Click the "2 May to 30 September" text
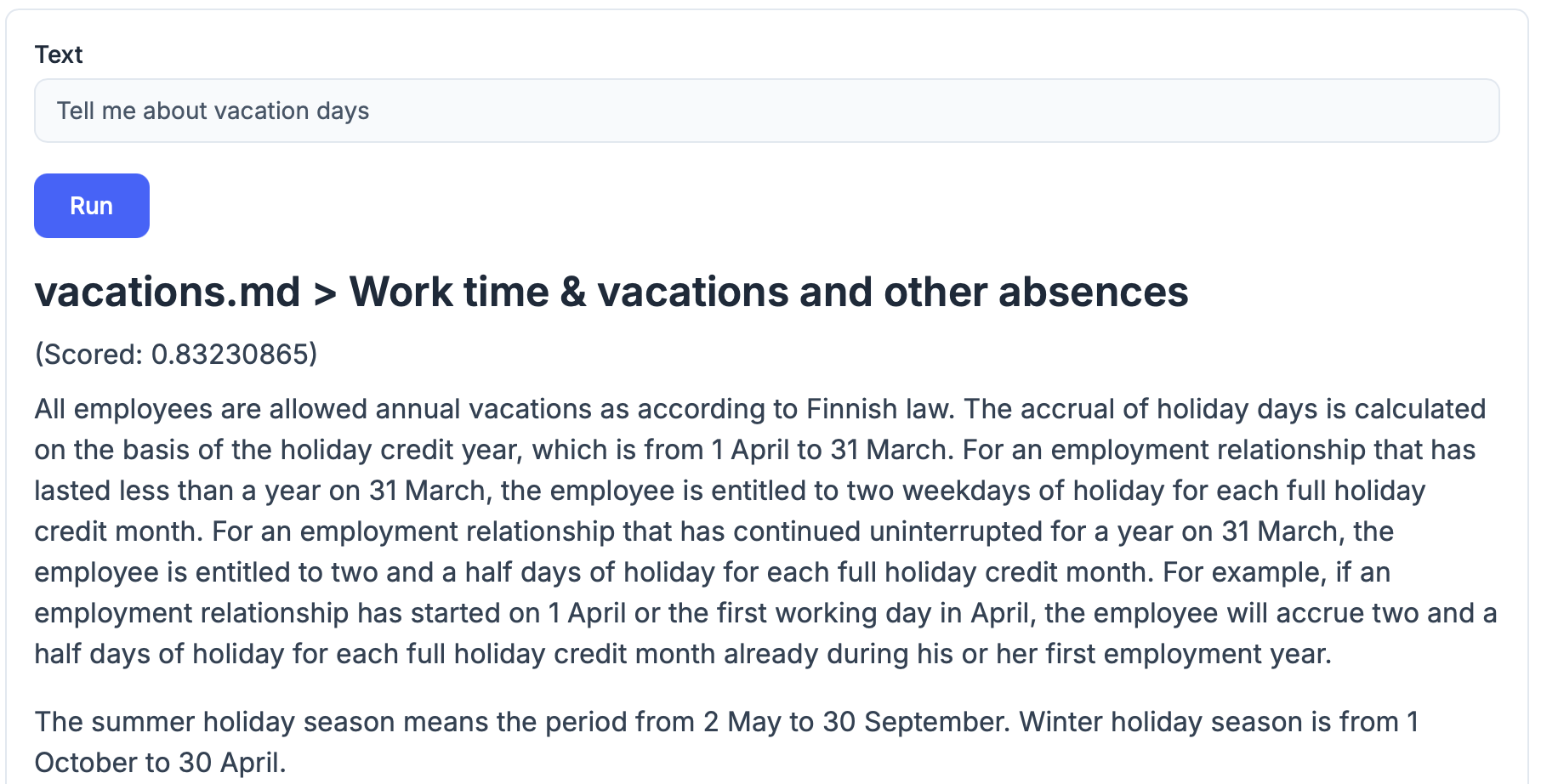The image size is (1541, 784). coord(856,722)
